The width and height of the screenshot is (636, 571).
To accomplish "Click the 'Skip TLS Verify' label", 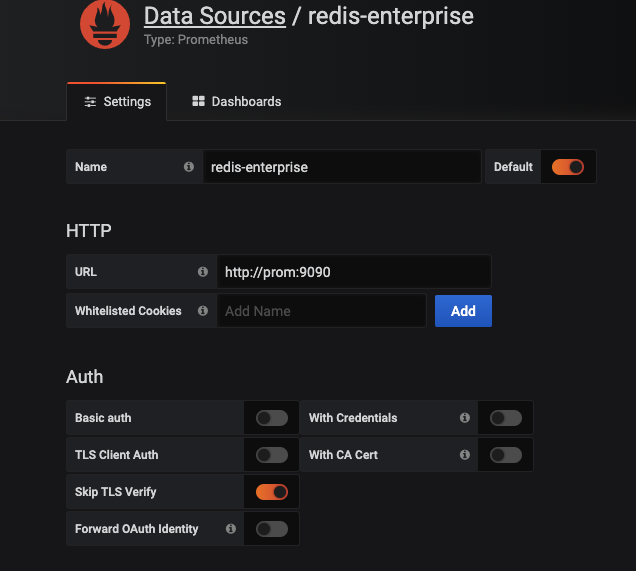I will 116,492.
